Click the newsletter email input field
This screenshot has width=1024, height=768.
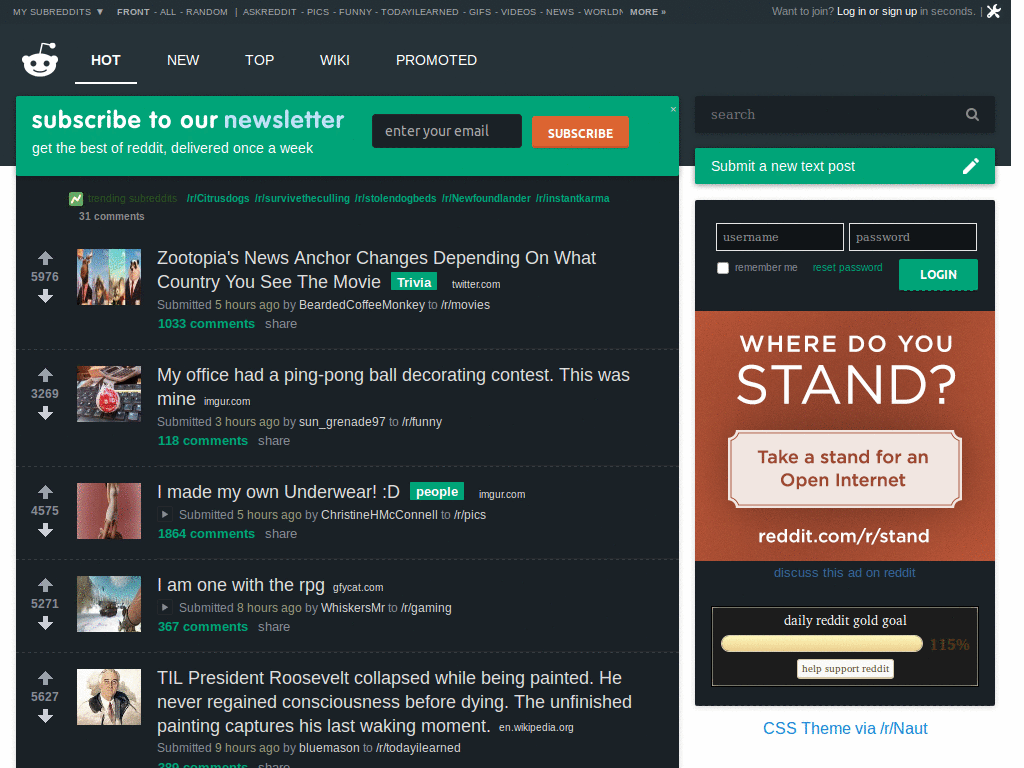[447, 131]
